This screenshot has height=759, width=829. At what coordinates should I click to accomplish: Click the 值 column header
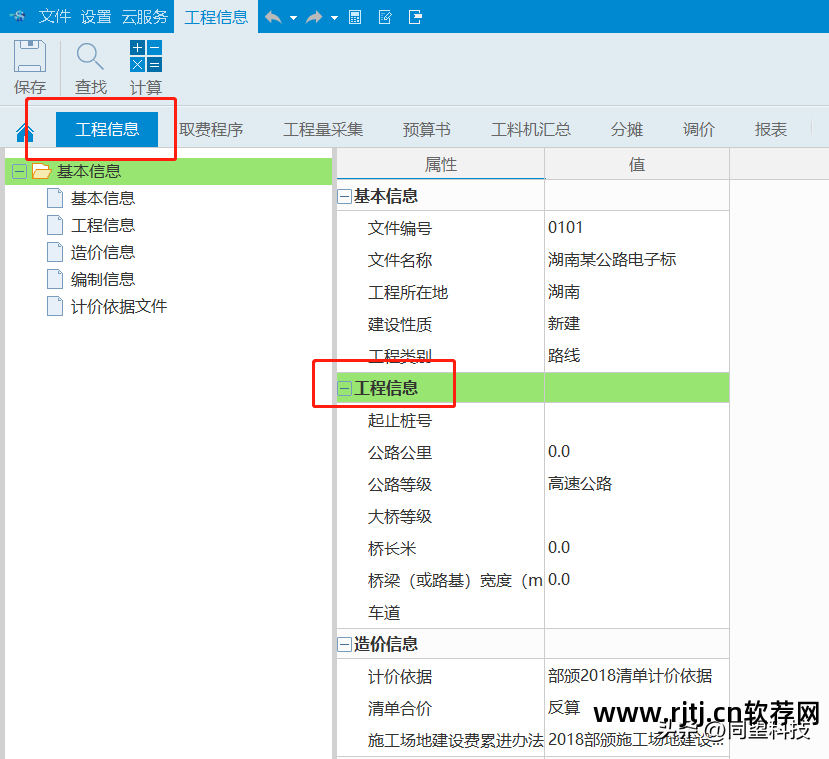tap(637, 164)
